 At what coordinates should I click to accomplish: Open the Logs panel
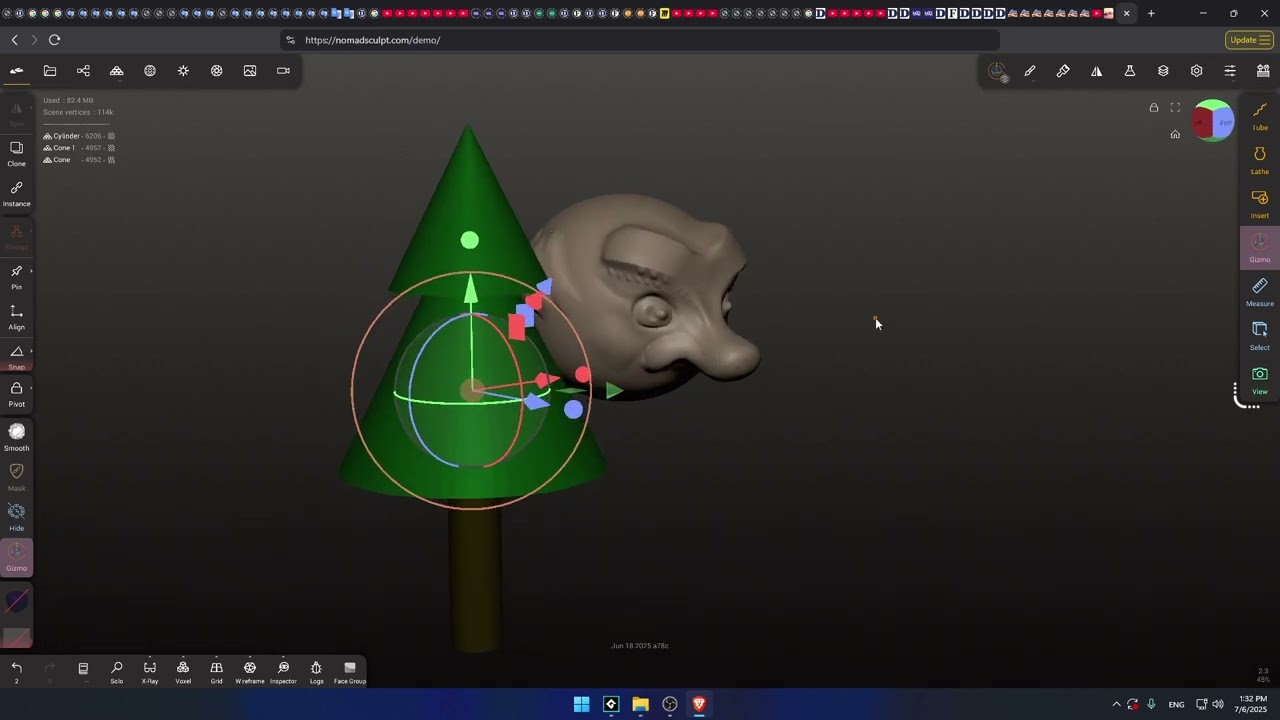pos(316,672)
